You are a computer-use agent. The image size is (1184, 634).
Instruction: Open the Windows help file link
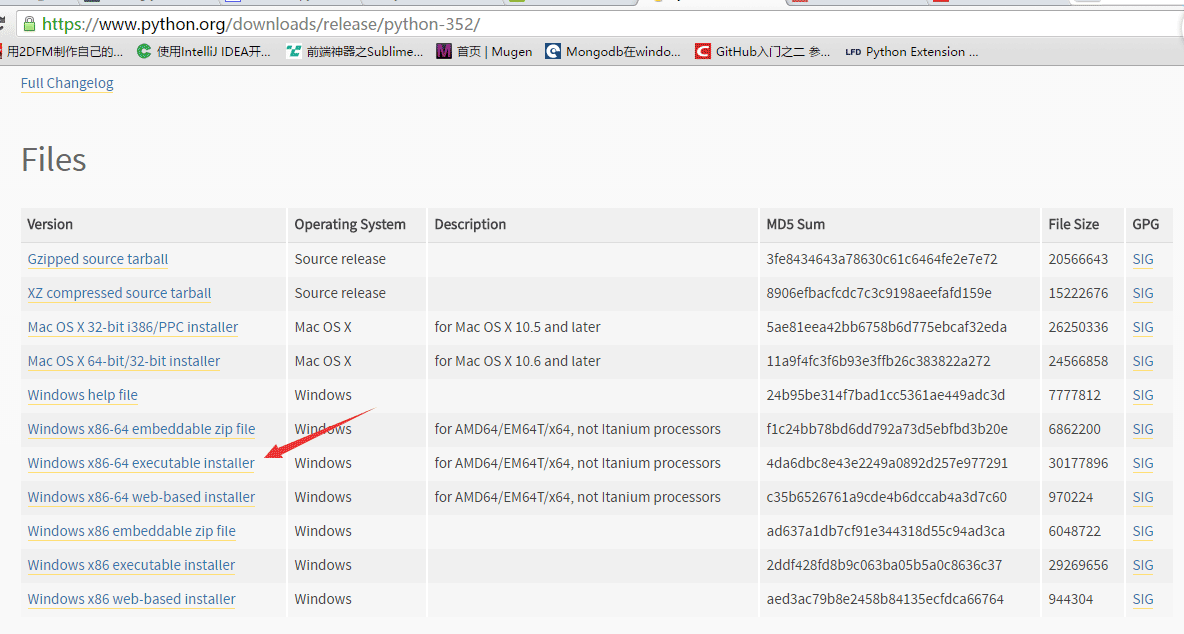coord(82,395)
